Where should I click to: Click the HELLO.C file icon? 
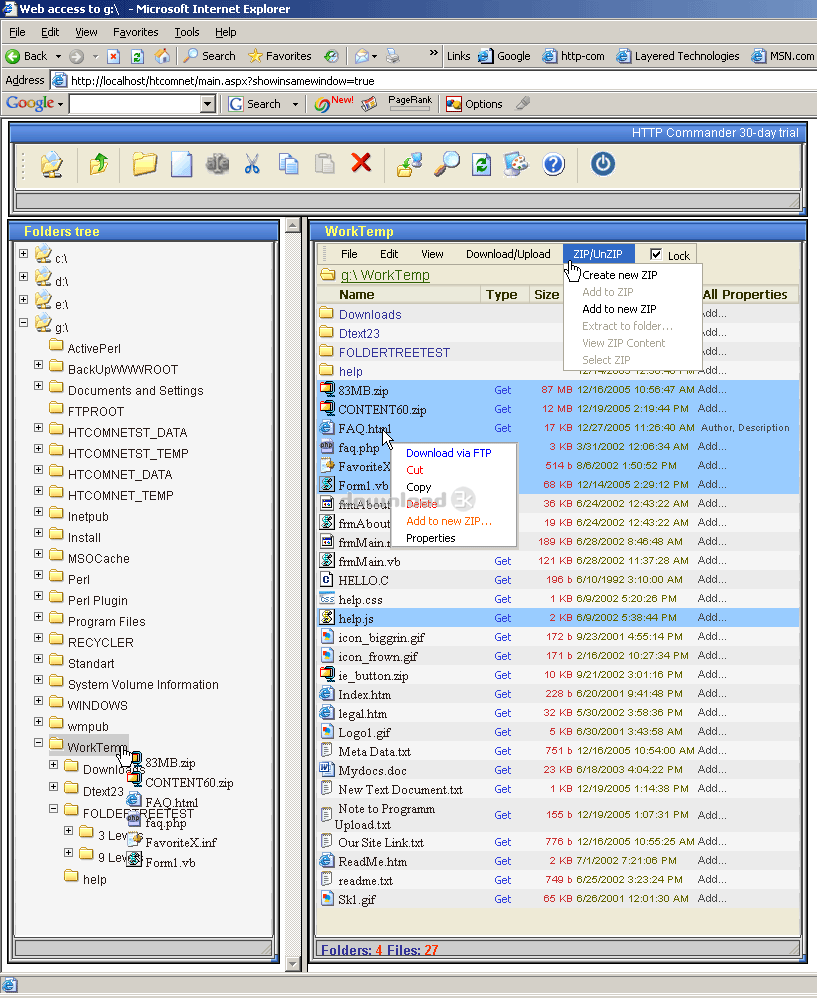coord(326,580)
